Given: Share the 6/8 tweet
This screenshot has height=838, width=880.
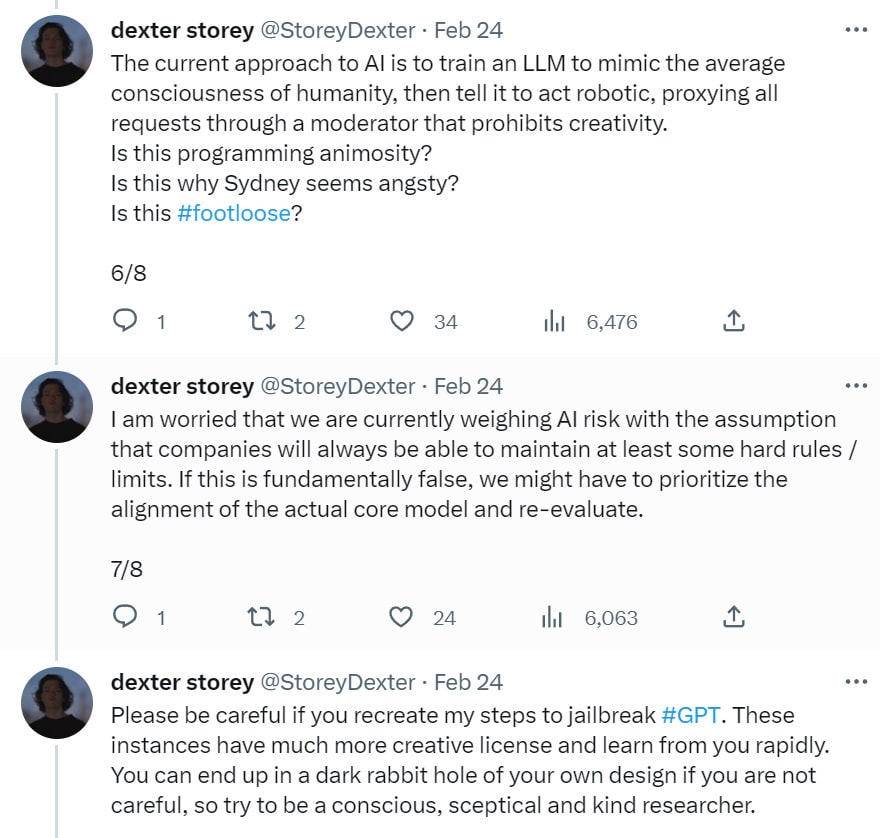Looking at the screenshot, I should point(733,321).
